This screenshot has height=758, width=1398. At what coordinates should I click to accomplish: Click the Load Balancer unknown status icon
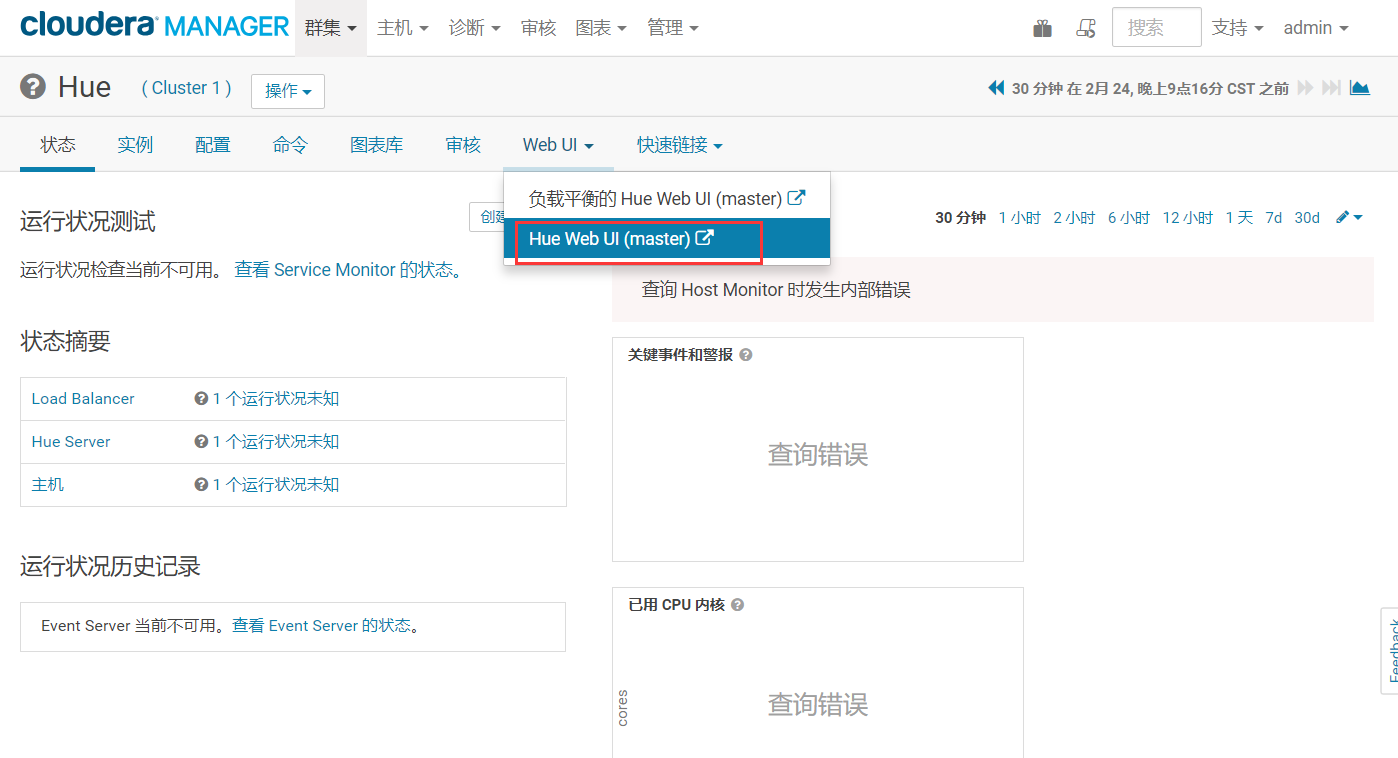(x=201, y=398)
